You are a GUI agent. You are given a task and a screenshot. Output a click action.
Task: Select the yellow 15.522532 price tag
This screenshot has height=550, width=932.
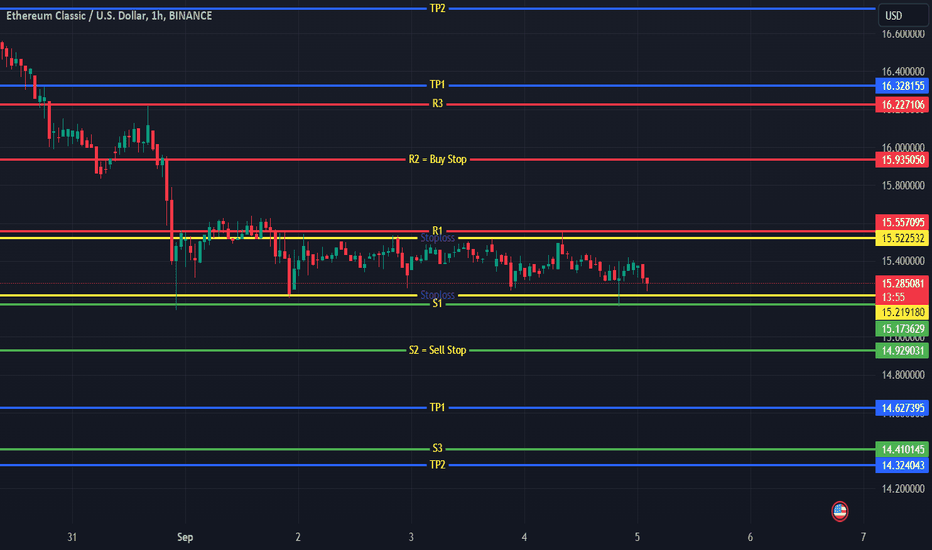click(902, 238)
